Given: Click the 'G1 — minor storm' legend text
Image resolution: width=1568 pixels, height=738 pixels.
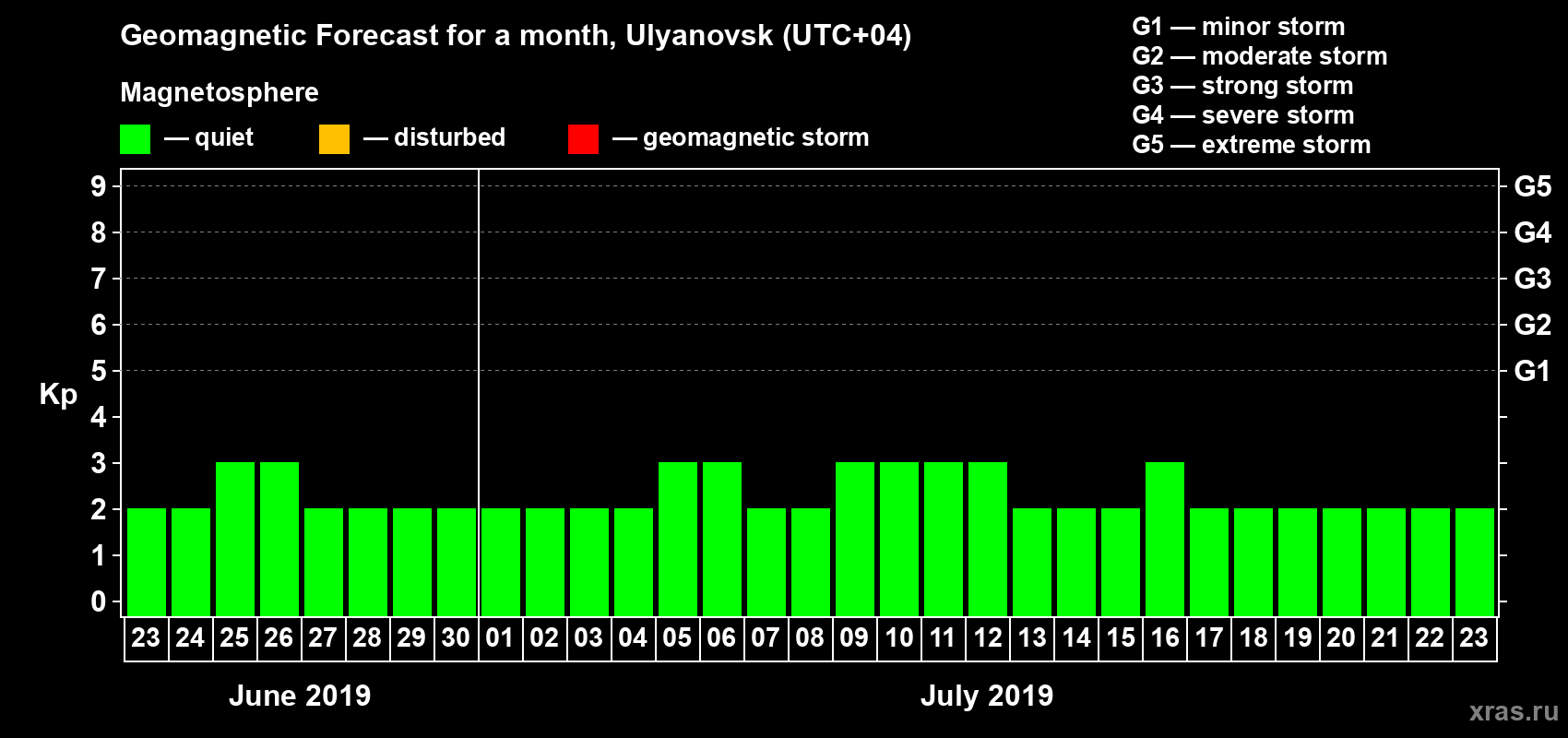Looking at the screenshot, I should [x=1239, y=27].
